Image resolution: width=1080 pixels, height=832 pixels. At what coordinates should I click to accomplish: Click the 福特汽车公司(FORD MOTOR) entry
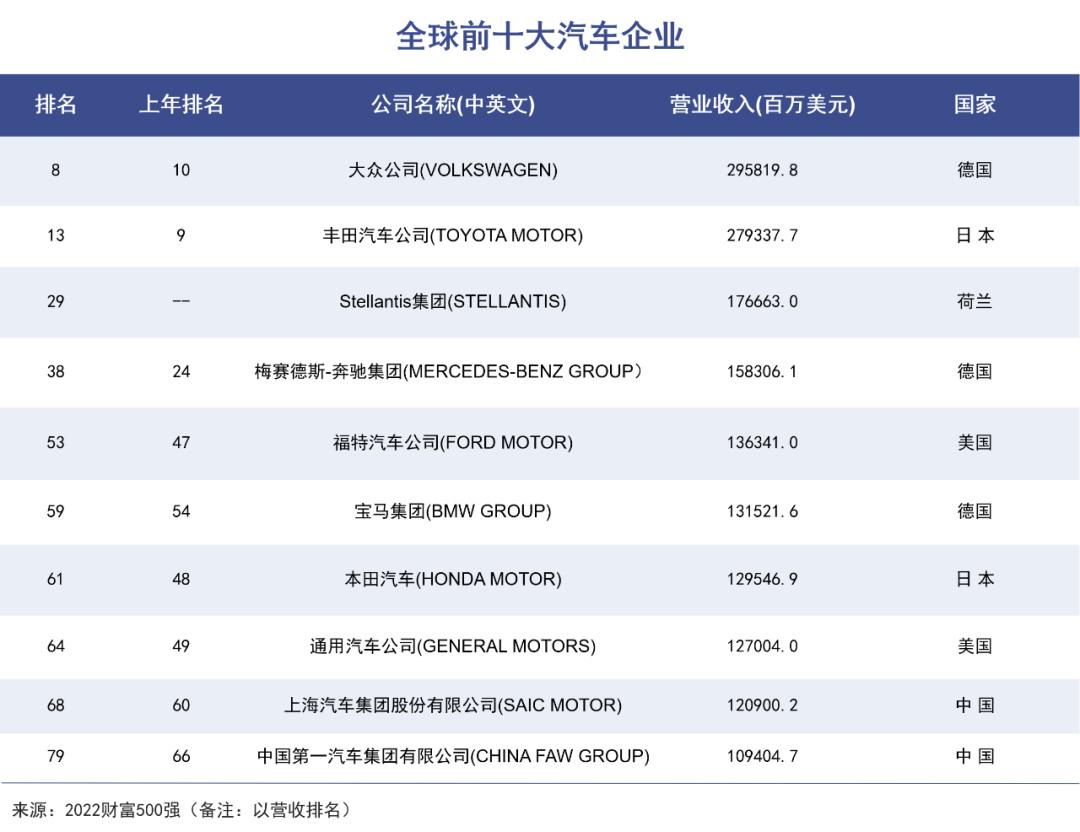point(453,442)
